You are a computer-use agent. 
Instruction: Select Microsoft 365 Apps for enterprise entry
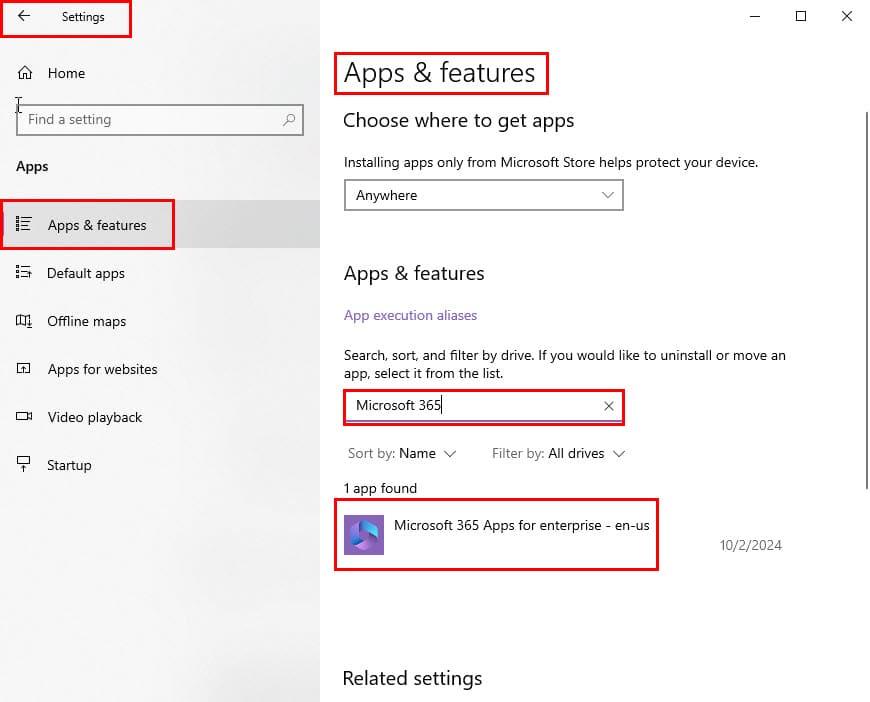tap(563, 534)
